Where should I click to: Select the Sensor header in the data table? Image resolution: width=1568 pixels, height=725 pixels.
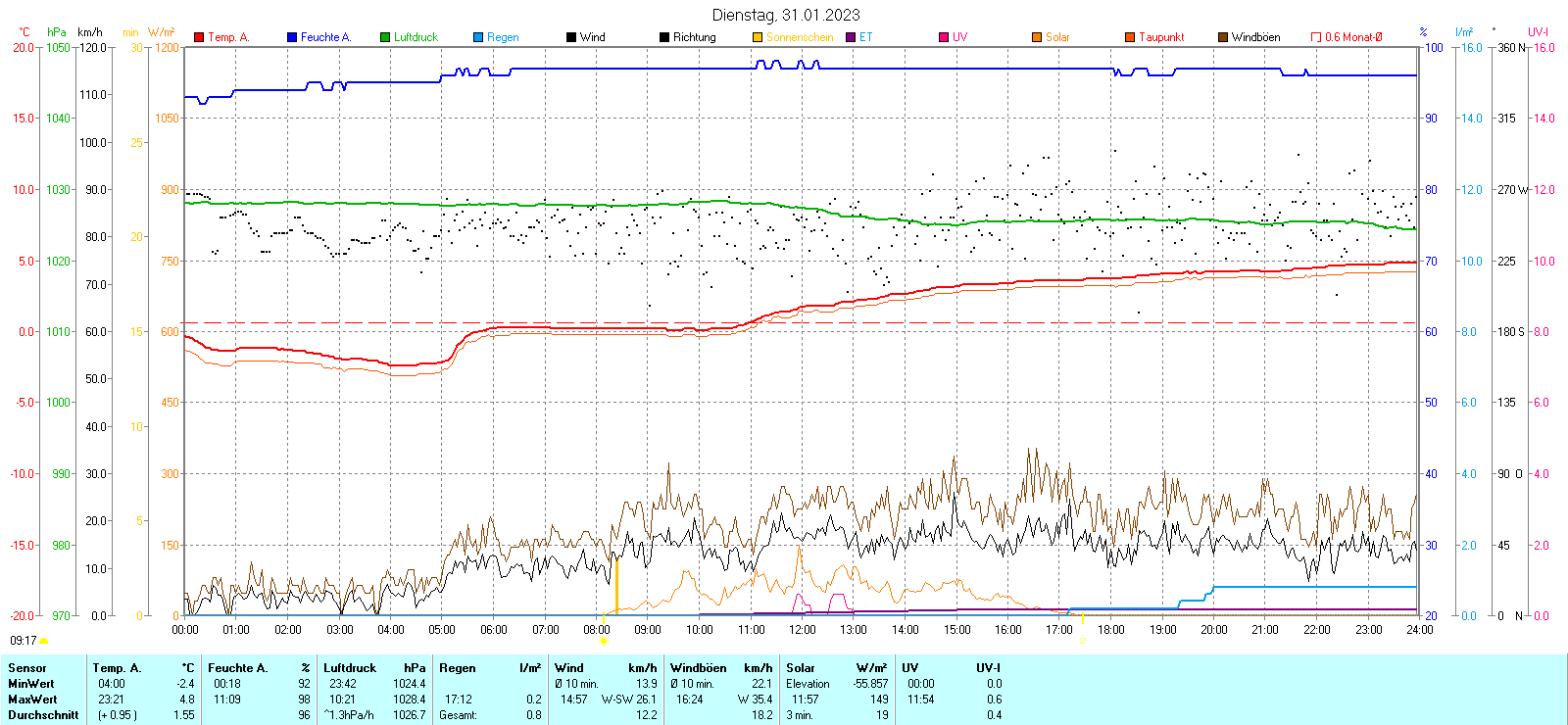(27, 668)
